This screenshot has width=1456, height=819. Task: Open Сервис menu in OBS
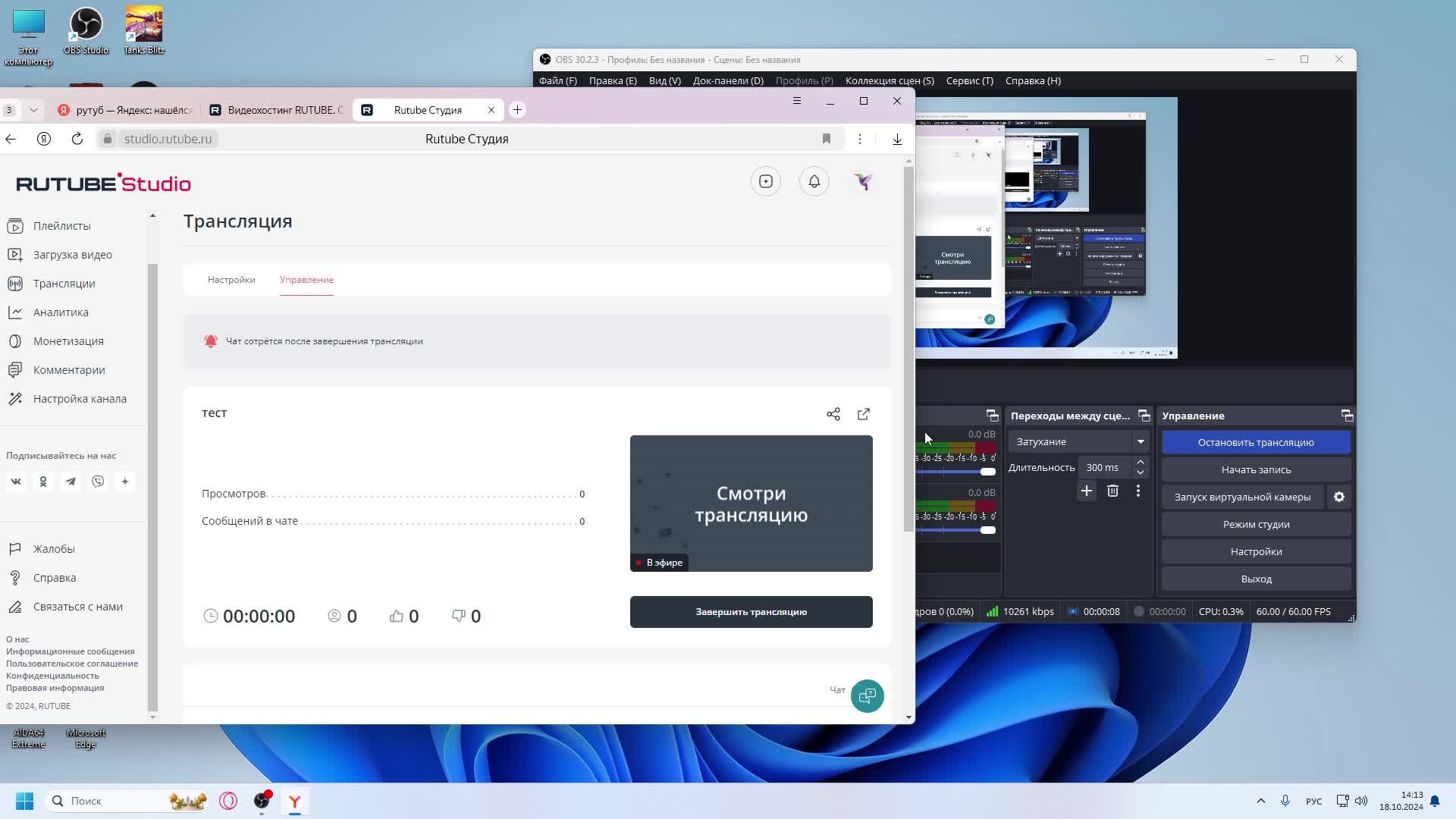[970, 80]
